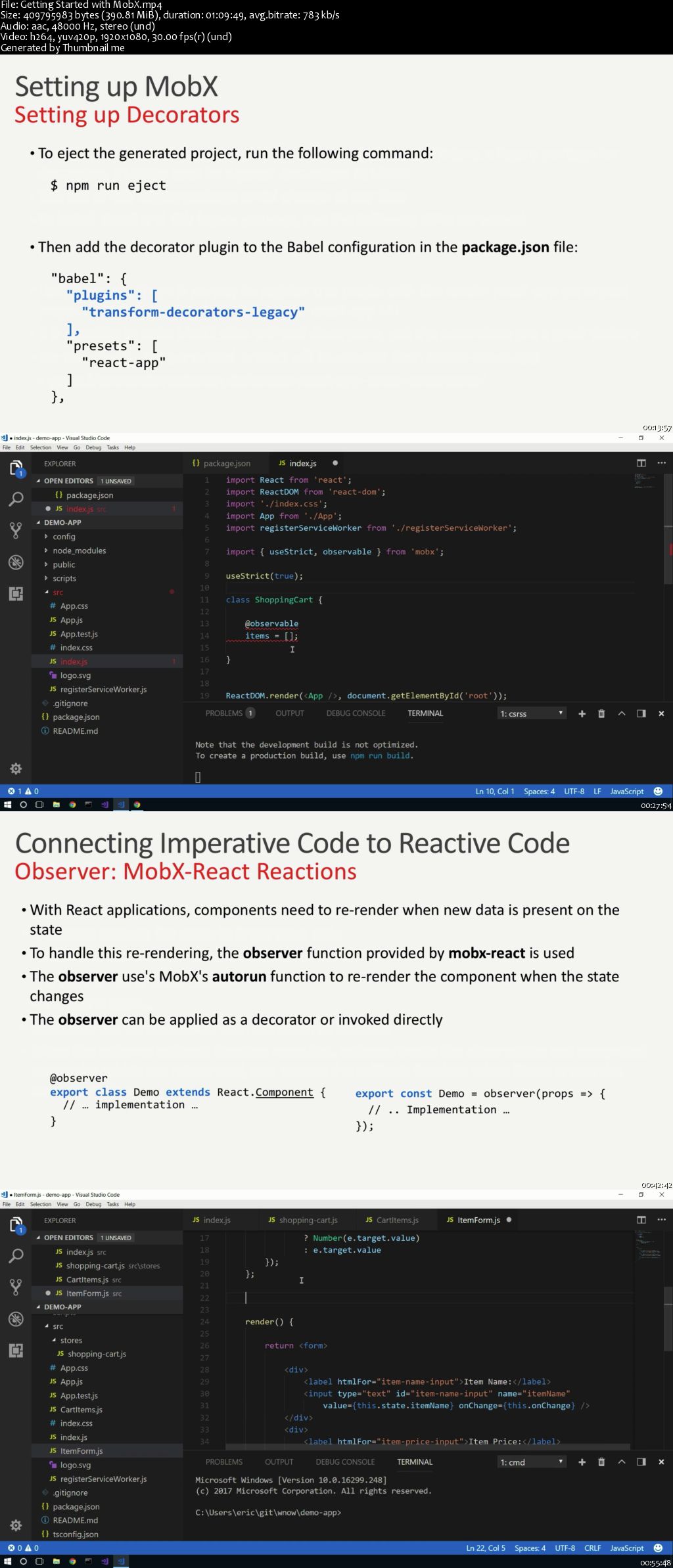Open logo.svg in ItemForm.js window explorer
Image resolution: width=673 pixels, height=1568 pixels.
(76, 1465)
